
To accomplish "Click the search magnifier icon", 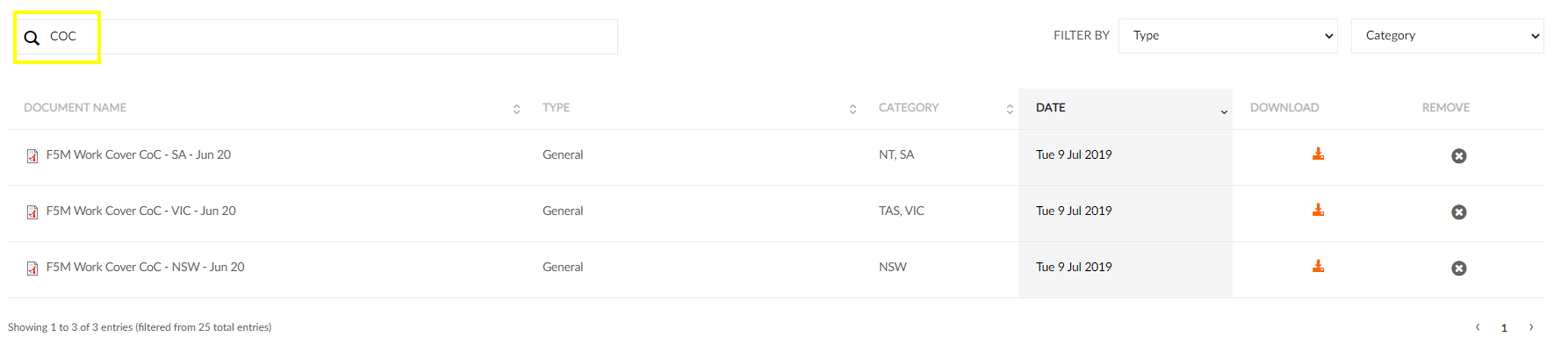I will pyautogui.click(x=32, y=38).
